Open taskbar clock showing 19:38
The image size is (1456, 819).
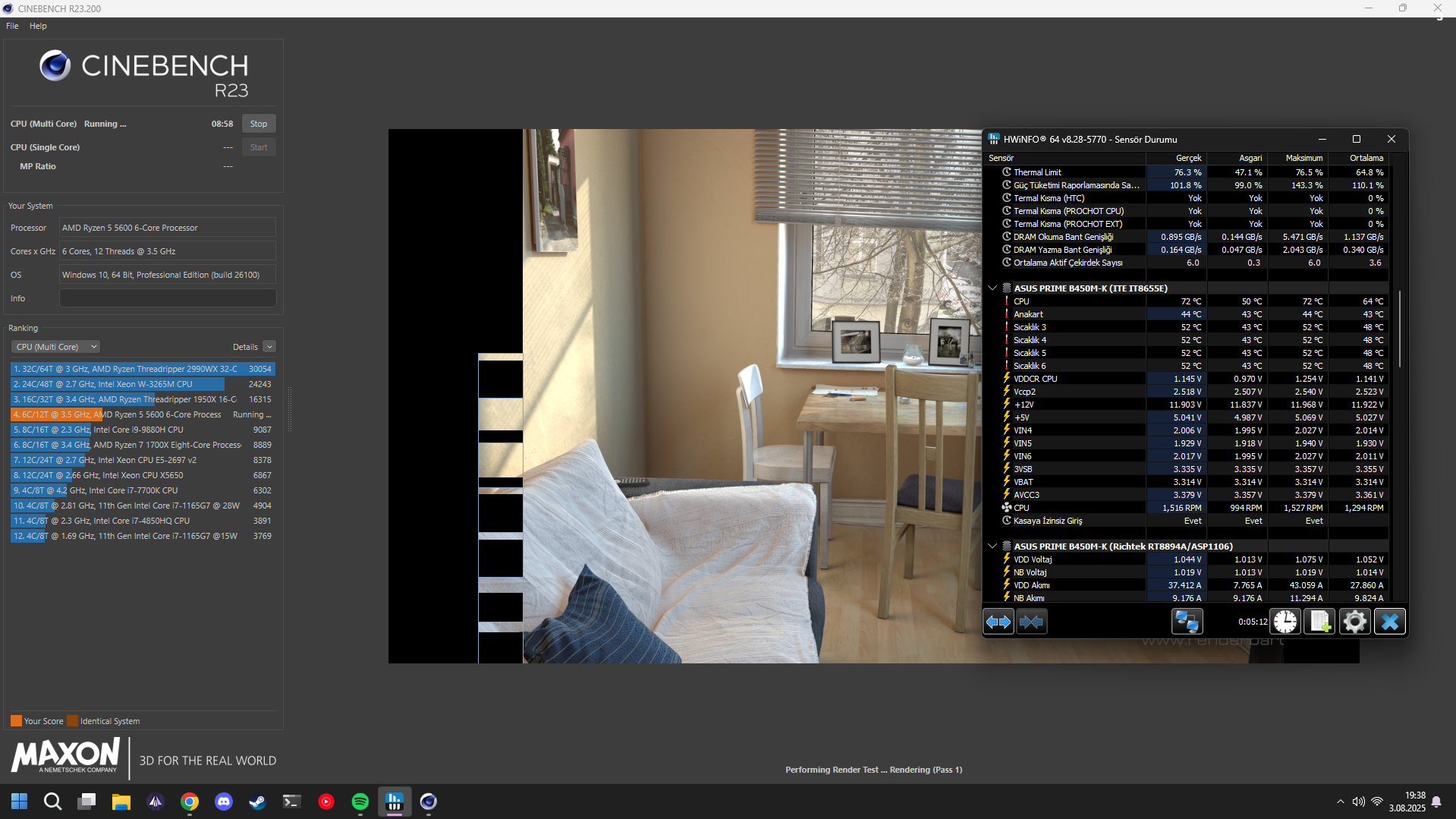(x=1407, y=802)
